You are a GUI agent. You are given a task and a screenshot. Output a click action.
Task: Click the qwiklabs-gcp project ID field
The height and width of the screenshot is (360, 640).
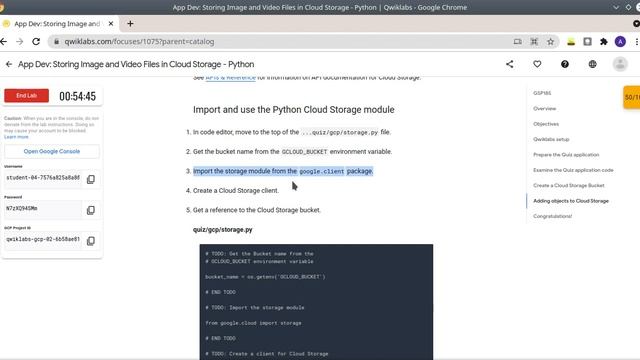[x=43, y=239]
